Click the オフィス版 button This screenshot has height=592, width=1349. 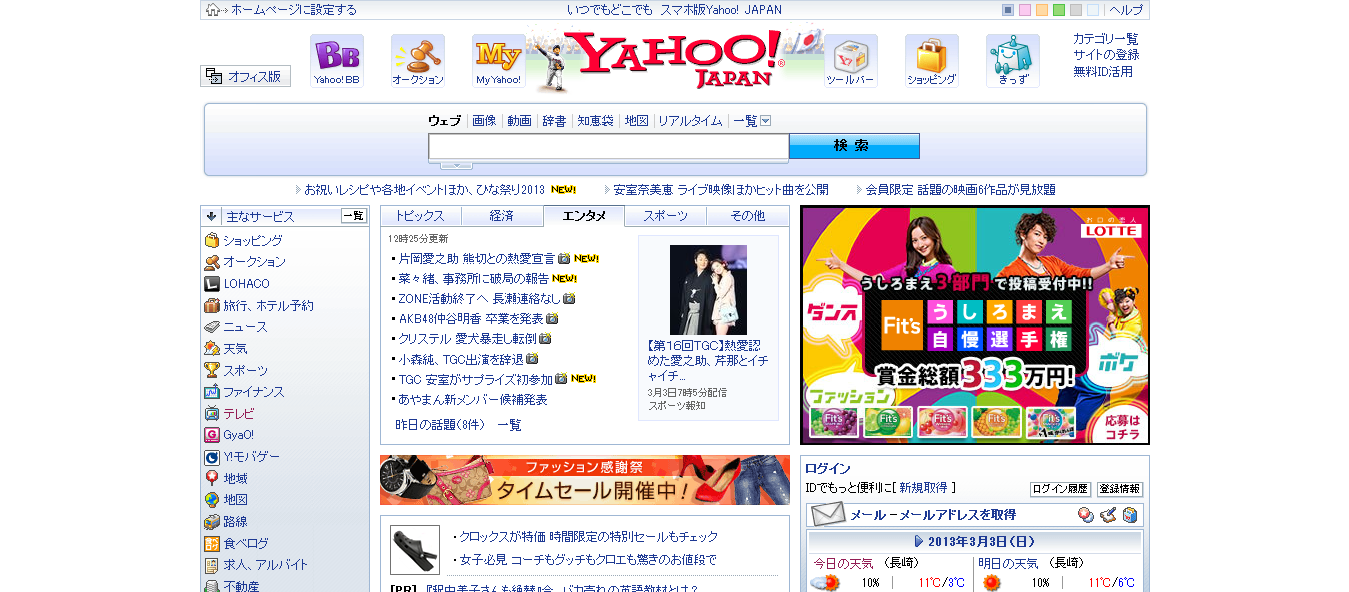click(246, 76)
